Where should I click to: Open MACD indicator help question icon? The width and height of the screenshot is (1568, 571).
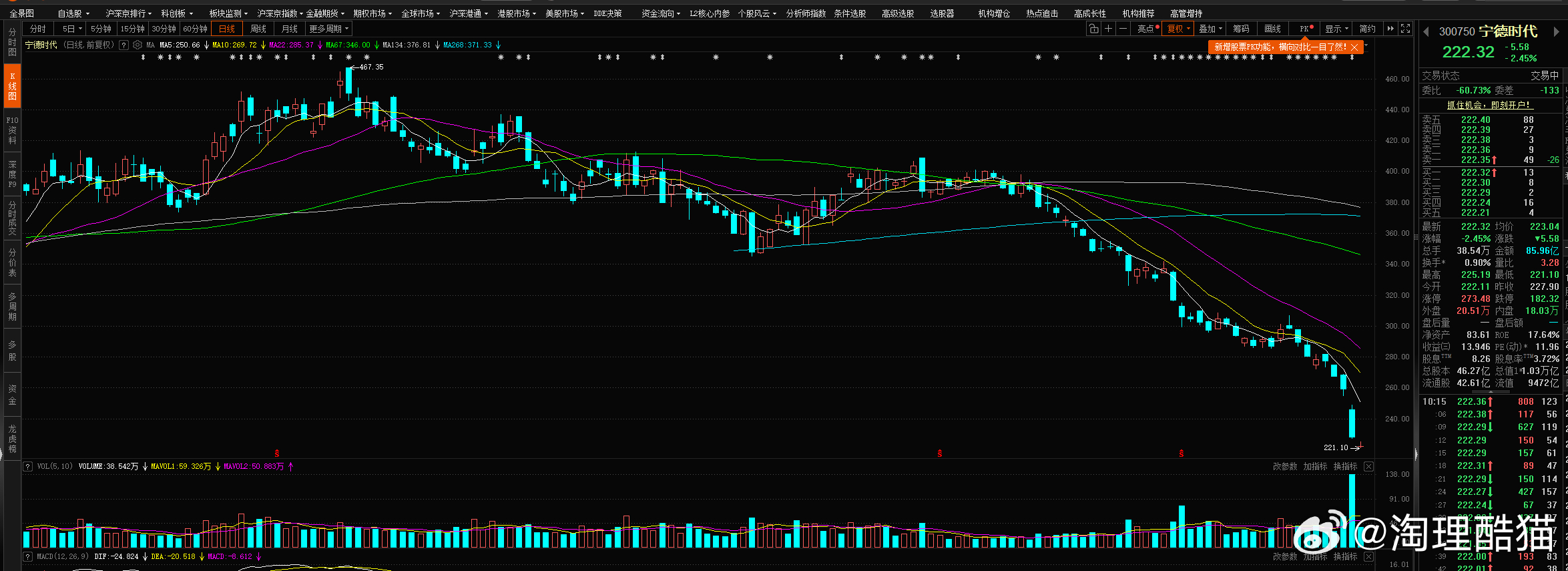28,556
